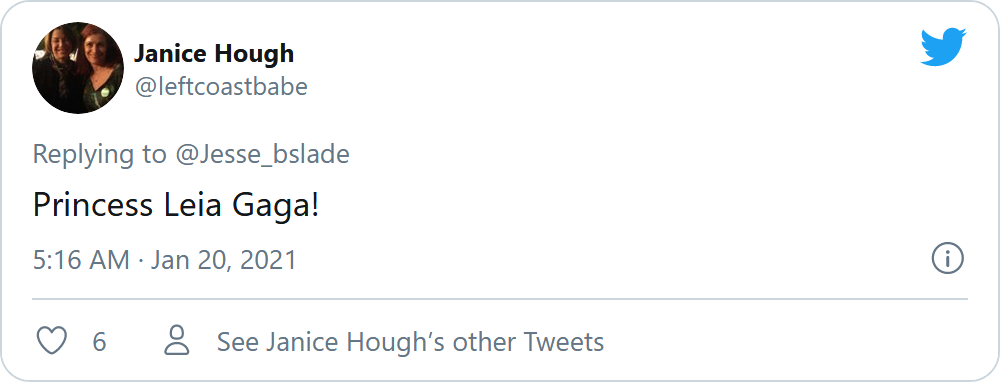Select the word "Princess" in the tweet
This screenshot has width=1000, height=382.
(92, 205)
